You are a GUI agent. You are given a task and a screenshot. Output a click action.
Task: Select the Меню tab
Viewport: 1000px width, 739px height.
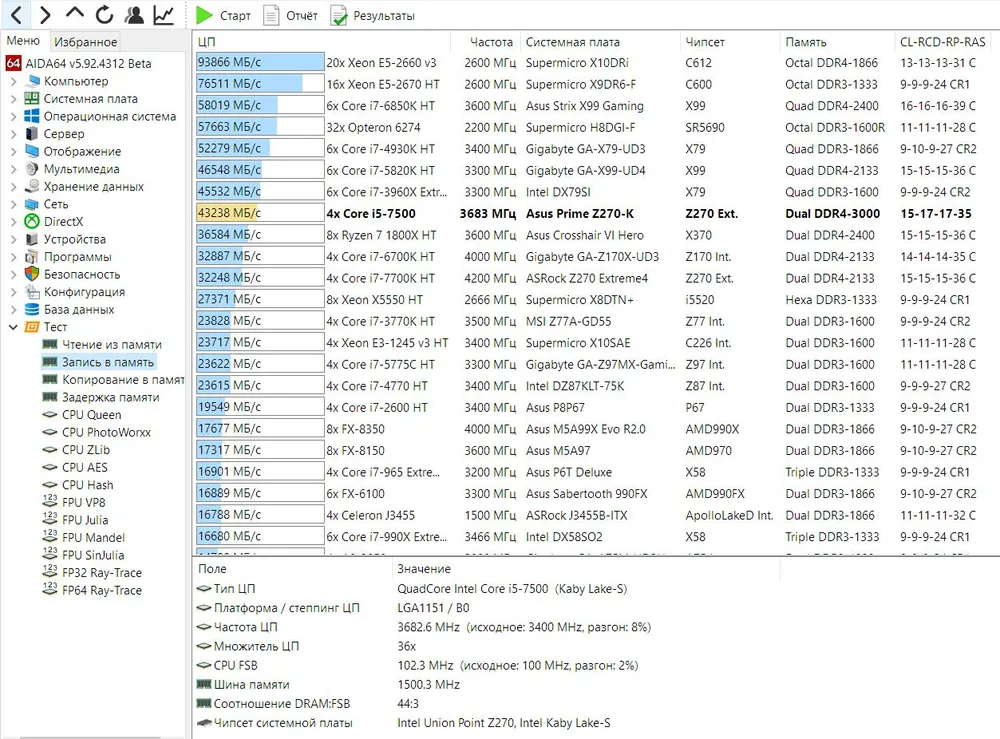[23, 41]
